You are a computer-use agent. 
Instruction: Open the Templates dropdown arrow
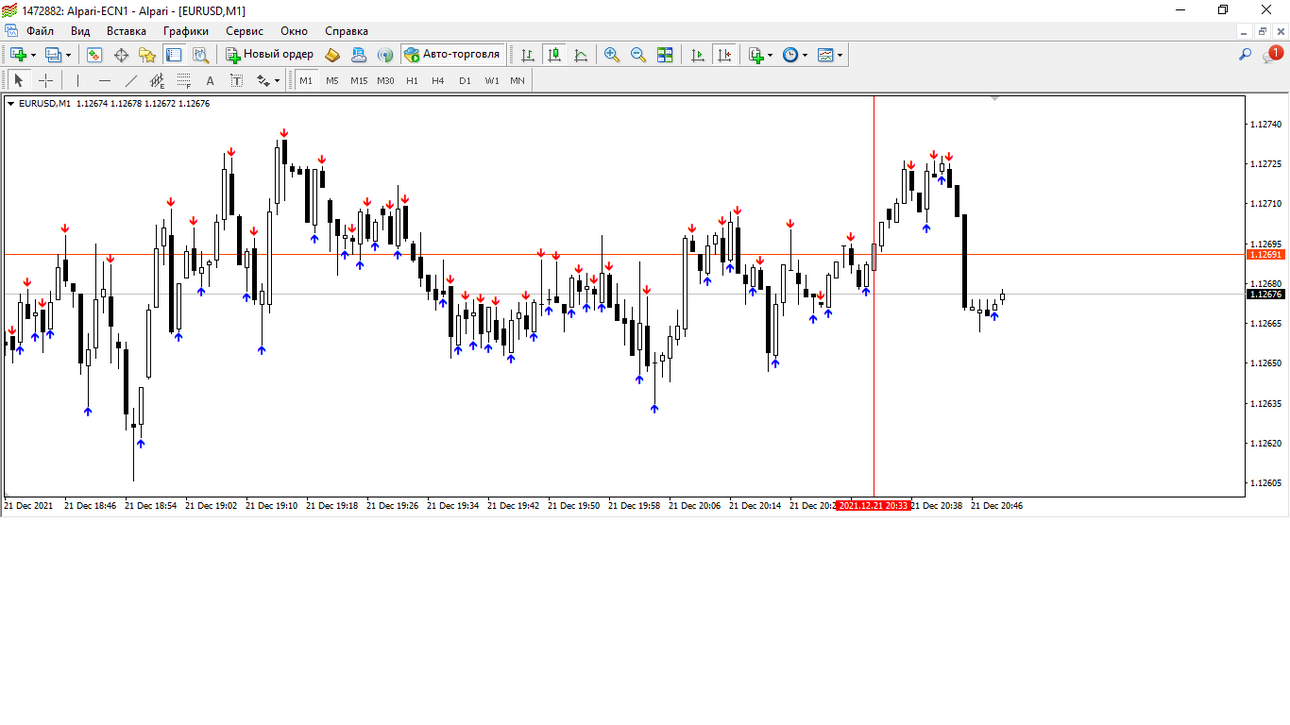pyautogui.click(x=840, y=55)
